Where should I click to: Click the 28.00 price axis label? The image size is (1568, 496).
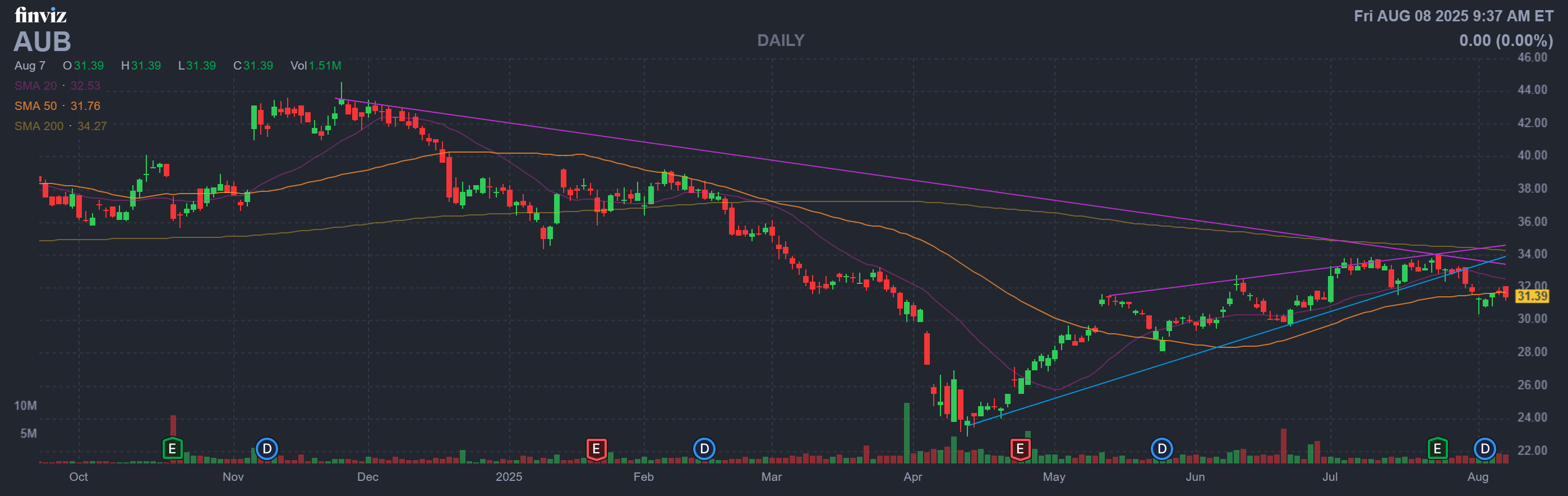pyautogui.click(x=1532, y=352)
